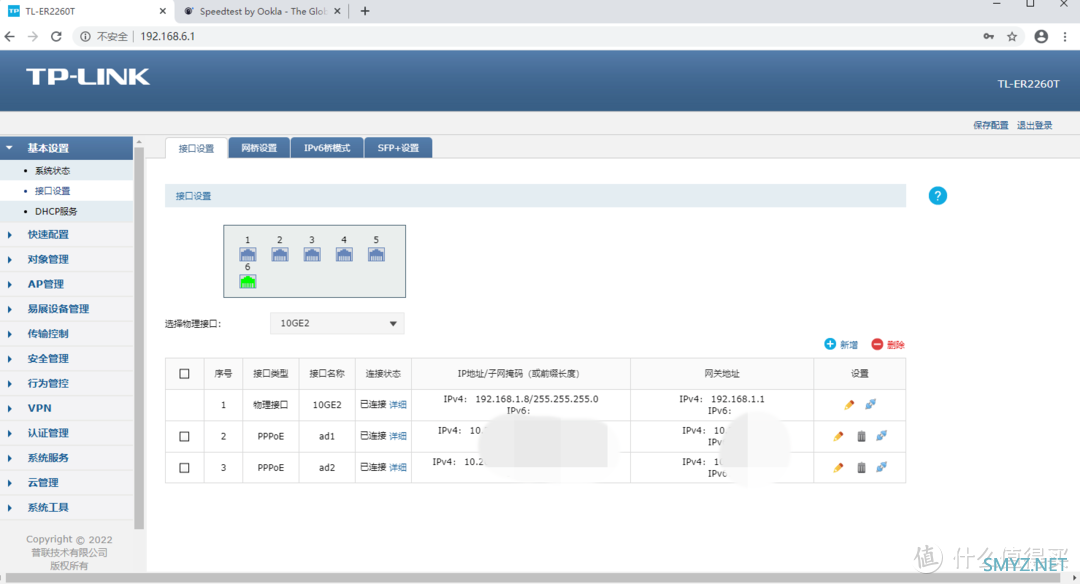Select port 4 icon in interface diagram
The image size is (1080, 584).
(x=344, y=254)
